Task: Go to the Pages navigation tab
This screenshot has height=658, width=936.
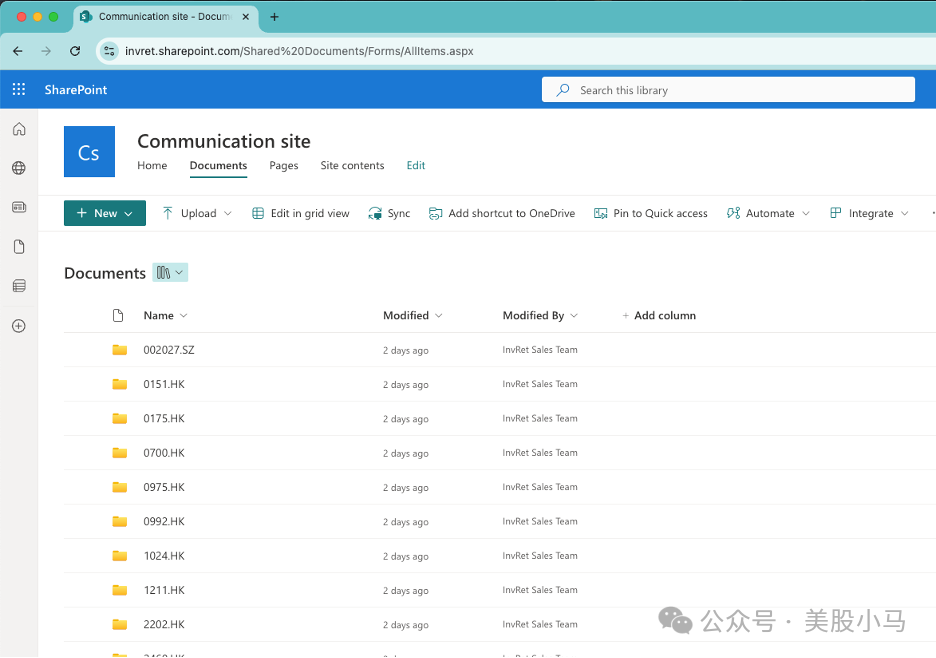Action: [284, 165]
